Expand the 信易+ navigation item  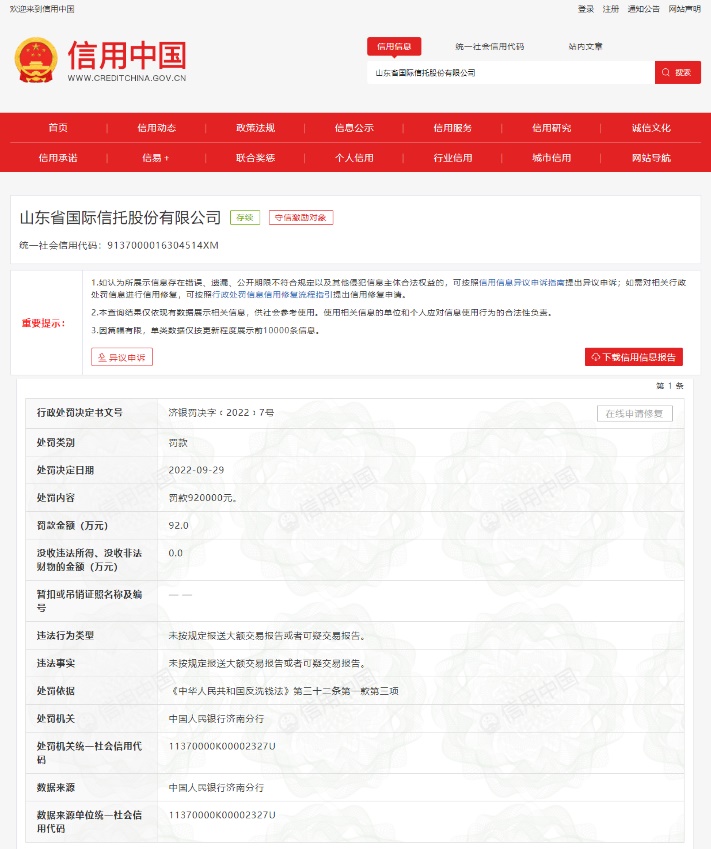coord(156,158)
